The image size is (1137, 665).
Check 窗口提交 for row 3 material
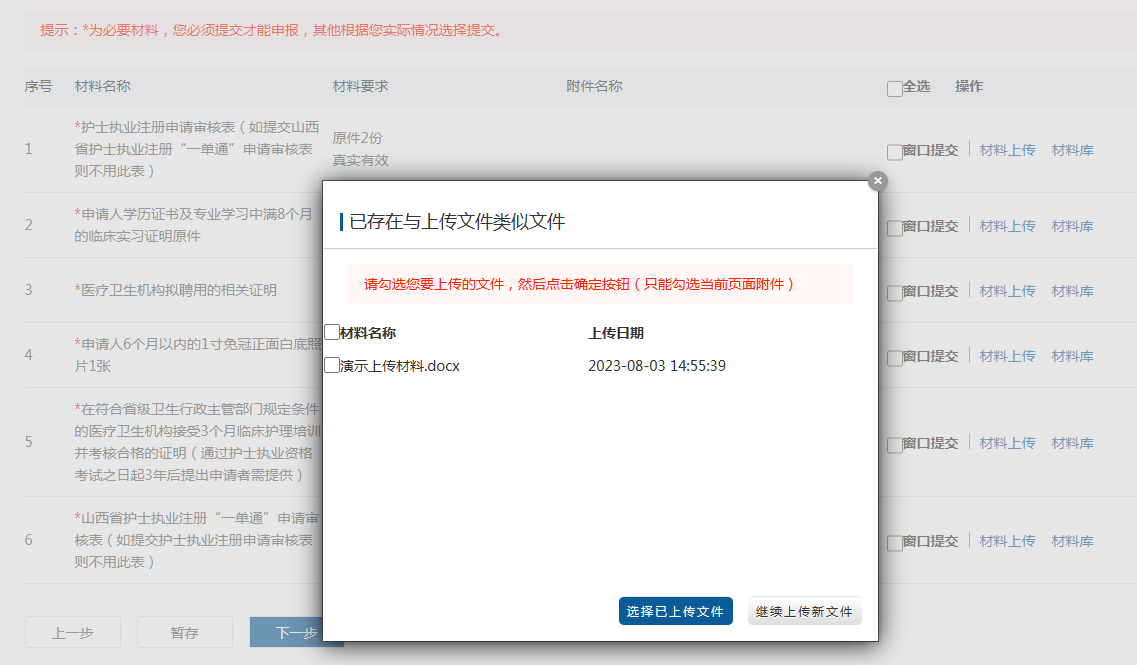pyautogui.click(x=894, y=292)
